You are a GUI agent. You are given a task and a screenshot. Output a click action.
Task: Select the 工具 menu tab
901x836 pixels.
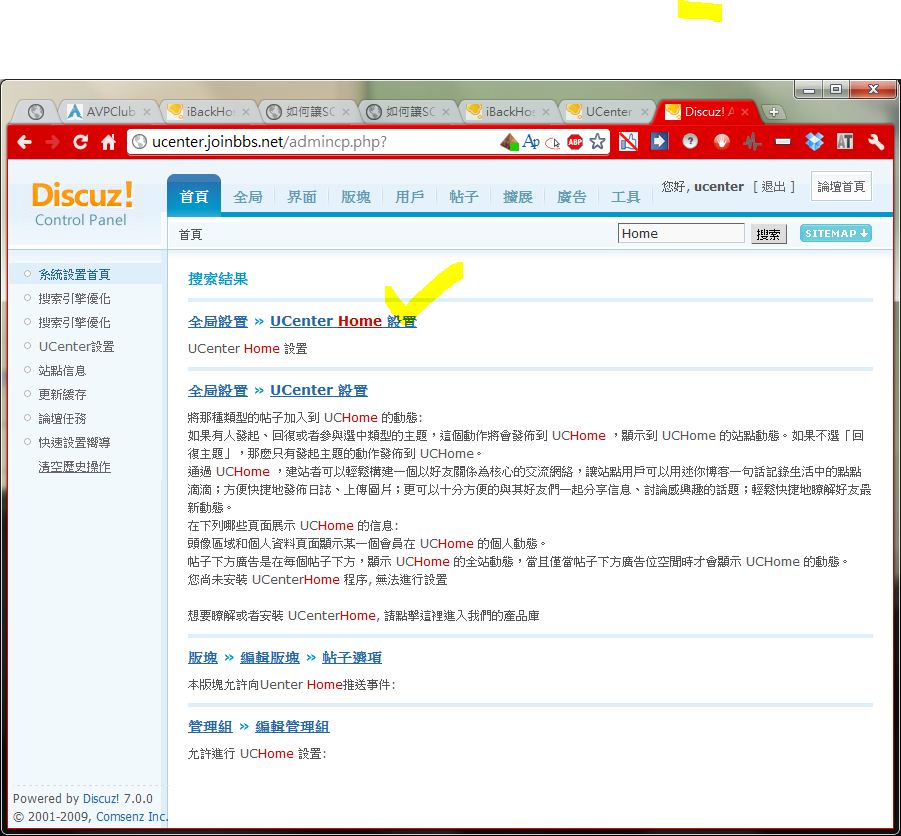626,197
